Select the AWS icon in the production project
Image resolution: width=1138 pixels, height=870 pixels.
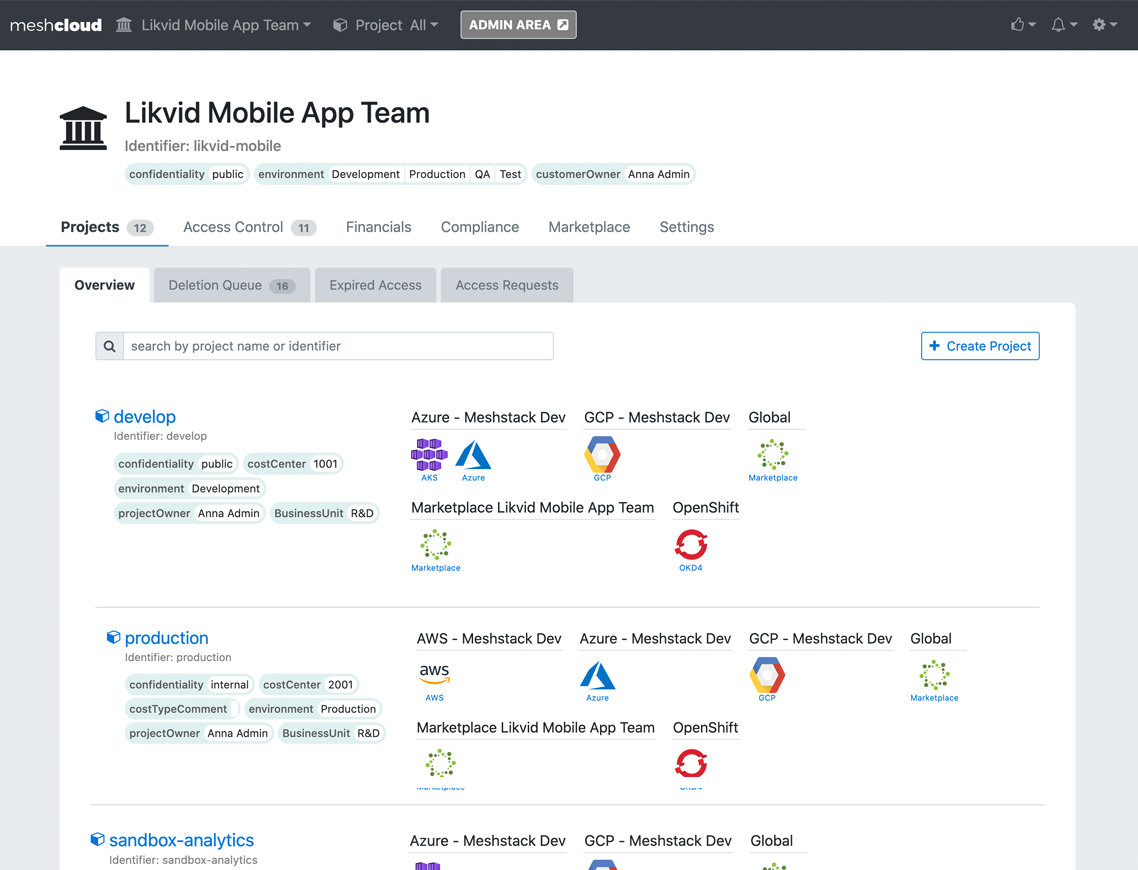434,674
